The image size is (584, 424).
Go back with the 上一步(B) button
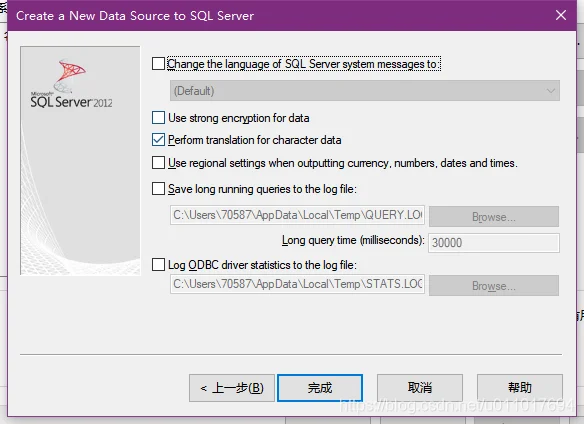coord(232,388)
